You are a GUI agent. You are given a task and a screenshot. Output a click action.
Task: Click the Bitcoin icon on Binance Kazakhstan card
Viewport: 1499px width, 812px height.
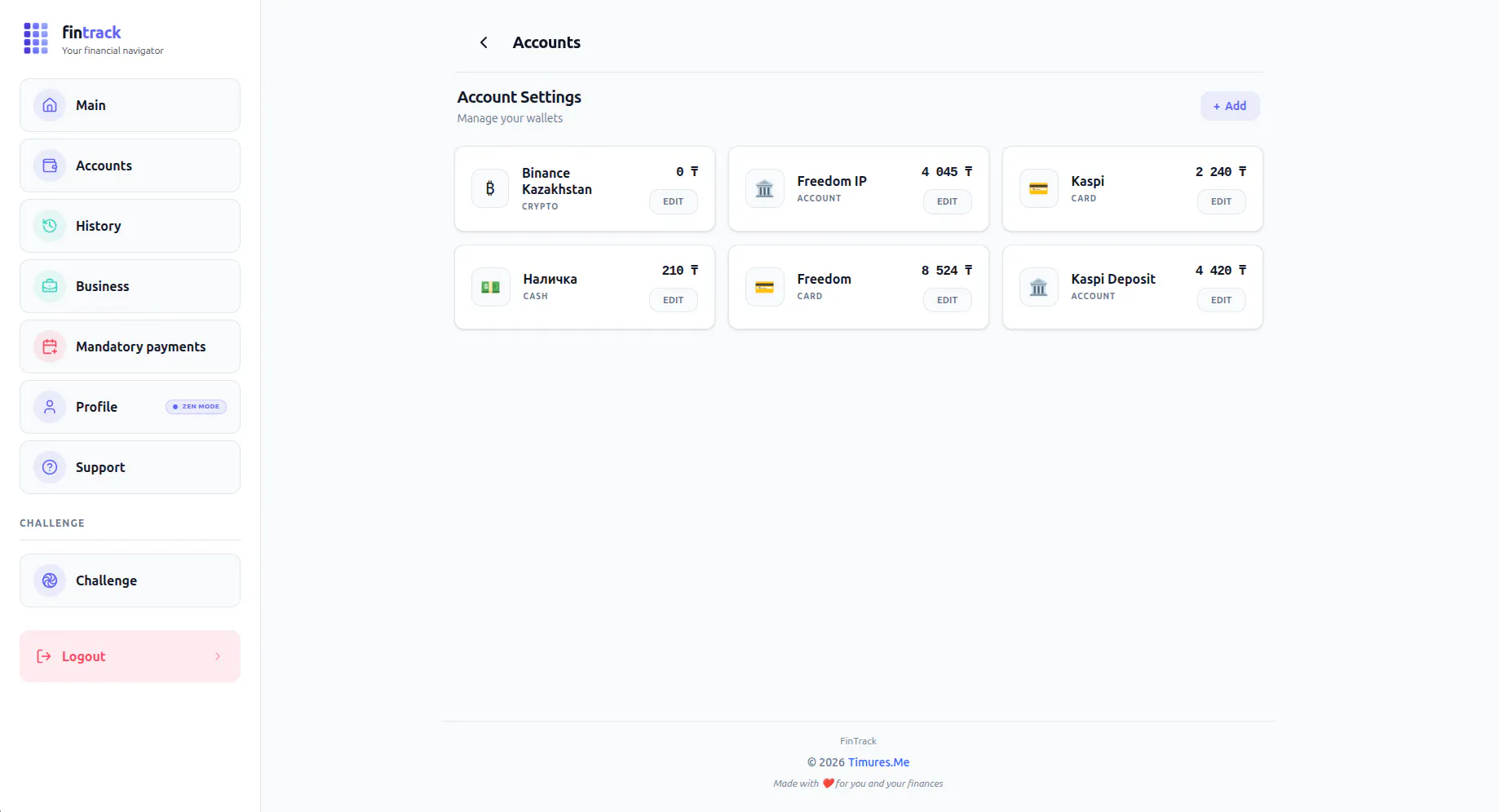pyautogui.click(x=490, y=188)
